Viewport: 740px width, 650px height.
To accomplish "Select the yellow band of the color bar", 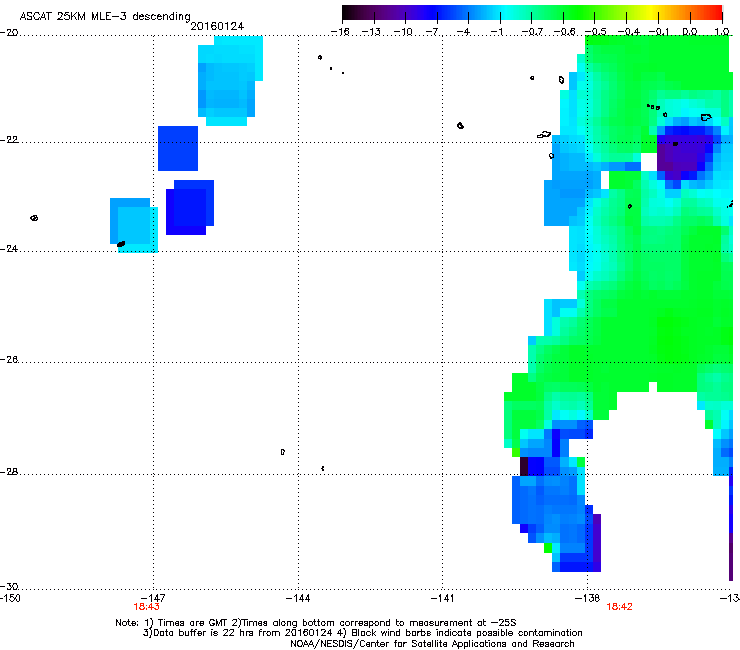I will coord(652,13).
